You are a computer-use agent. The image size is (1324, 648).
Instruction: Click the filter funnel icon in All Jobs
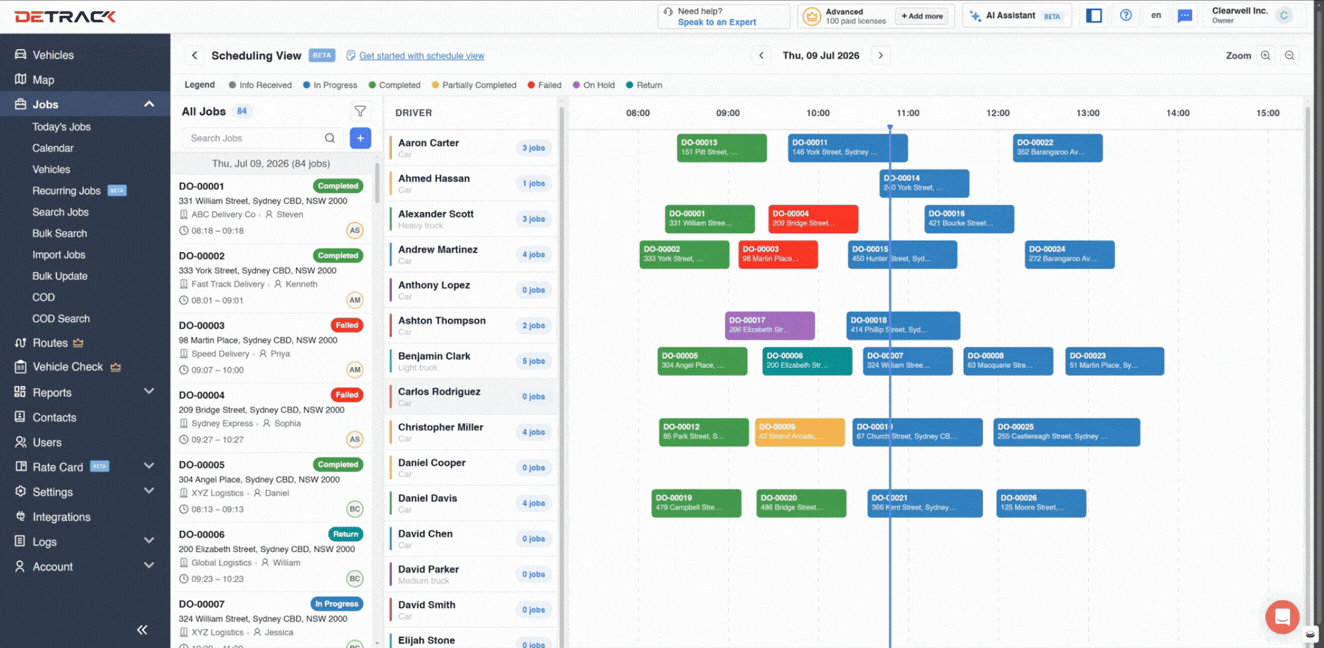360,112
